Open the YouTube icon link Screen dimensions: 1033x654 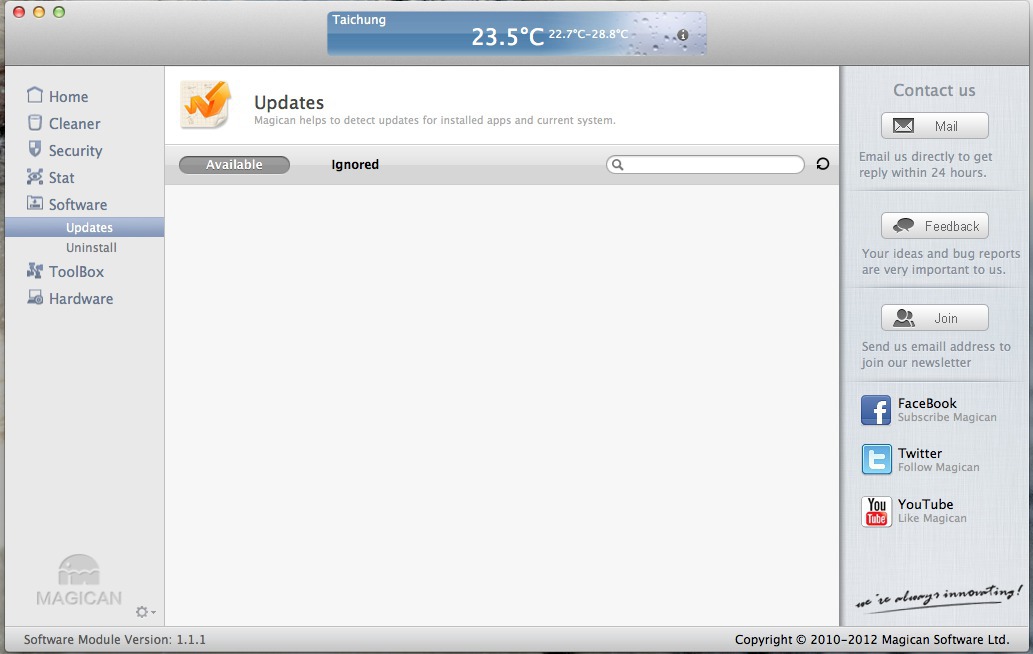point(876,511)
